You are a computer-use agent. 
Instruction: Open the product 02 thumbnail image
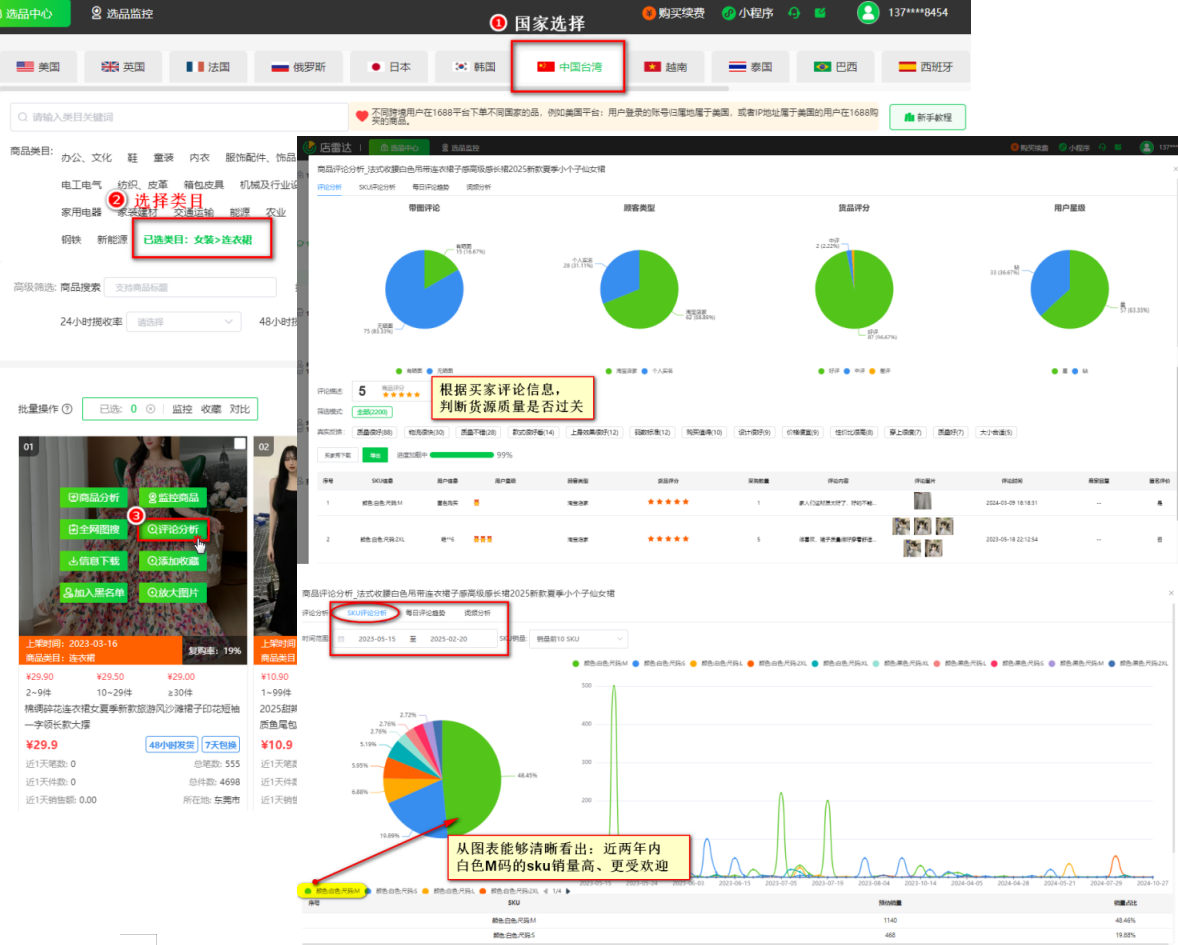coord(276,537)
